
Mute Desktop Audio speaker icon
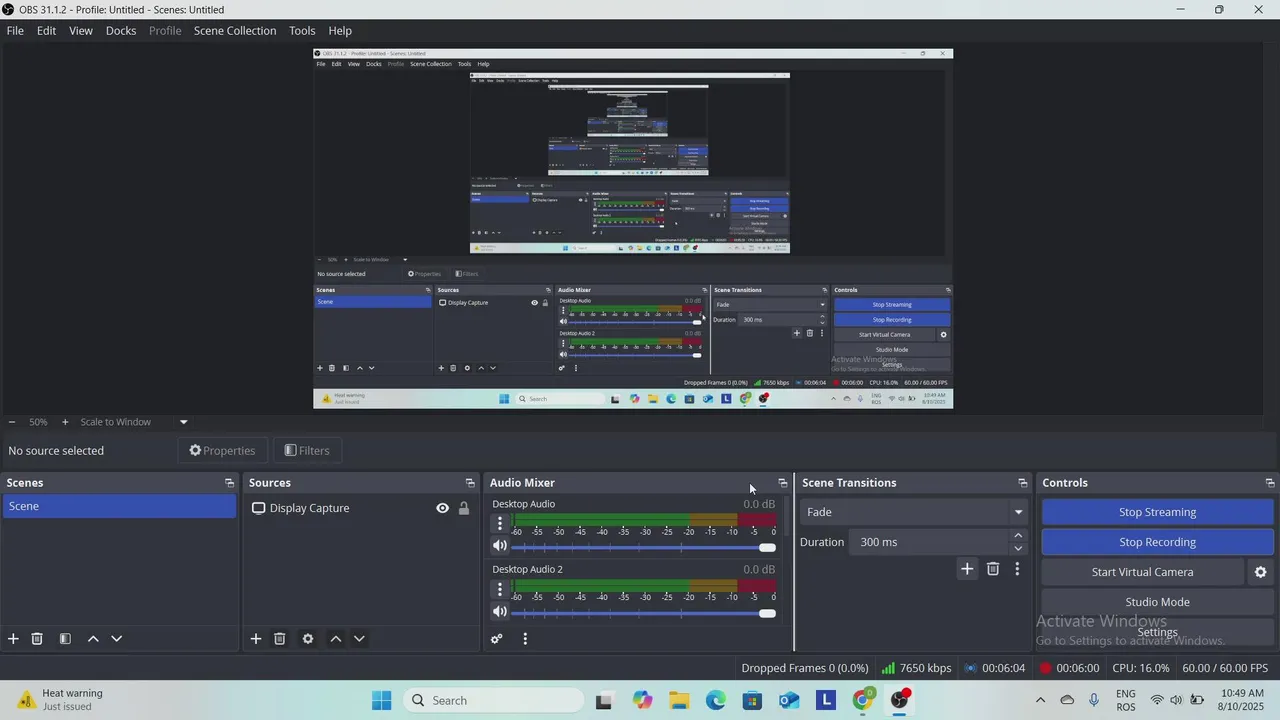[x=500, y=546]
